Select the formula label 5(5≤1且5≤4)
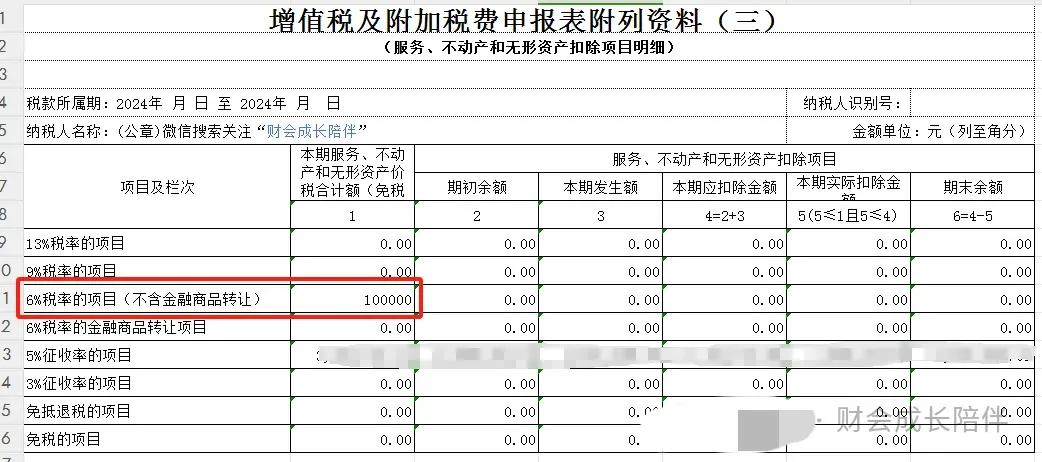The height and width of the screenshot is (462, 1042). point(849,215)
